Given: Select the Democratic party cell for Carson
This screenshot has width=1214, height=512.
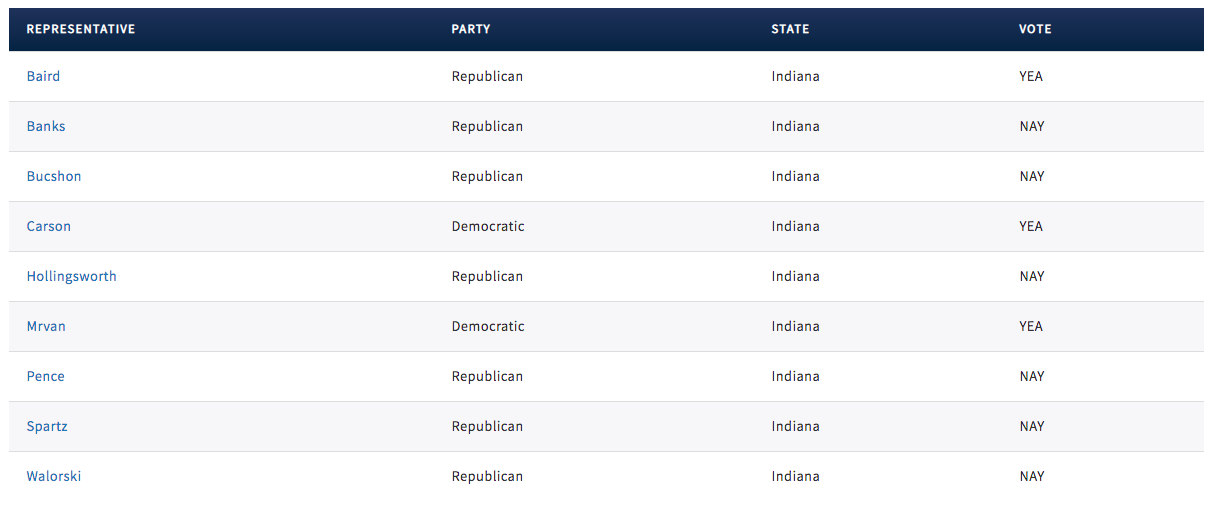Looking at the screenshot, I should pyautogui.click(x=488, y=226).
